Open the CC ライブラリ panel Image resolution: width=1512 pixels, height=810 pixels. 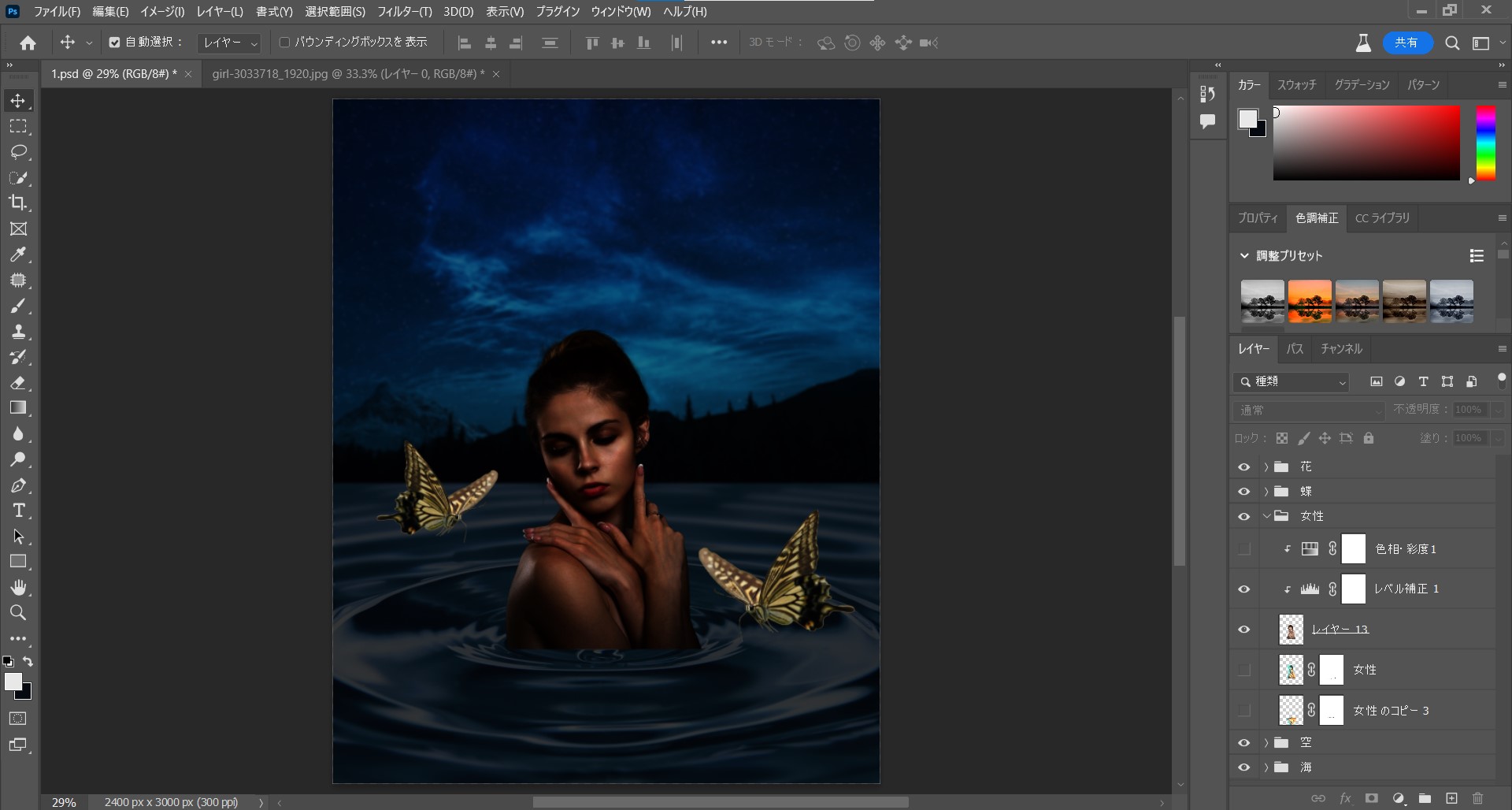[1382, 218]
